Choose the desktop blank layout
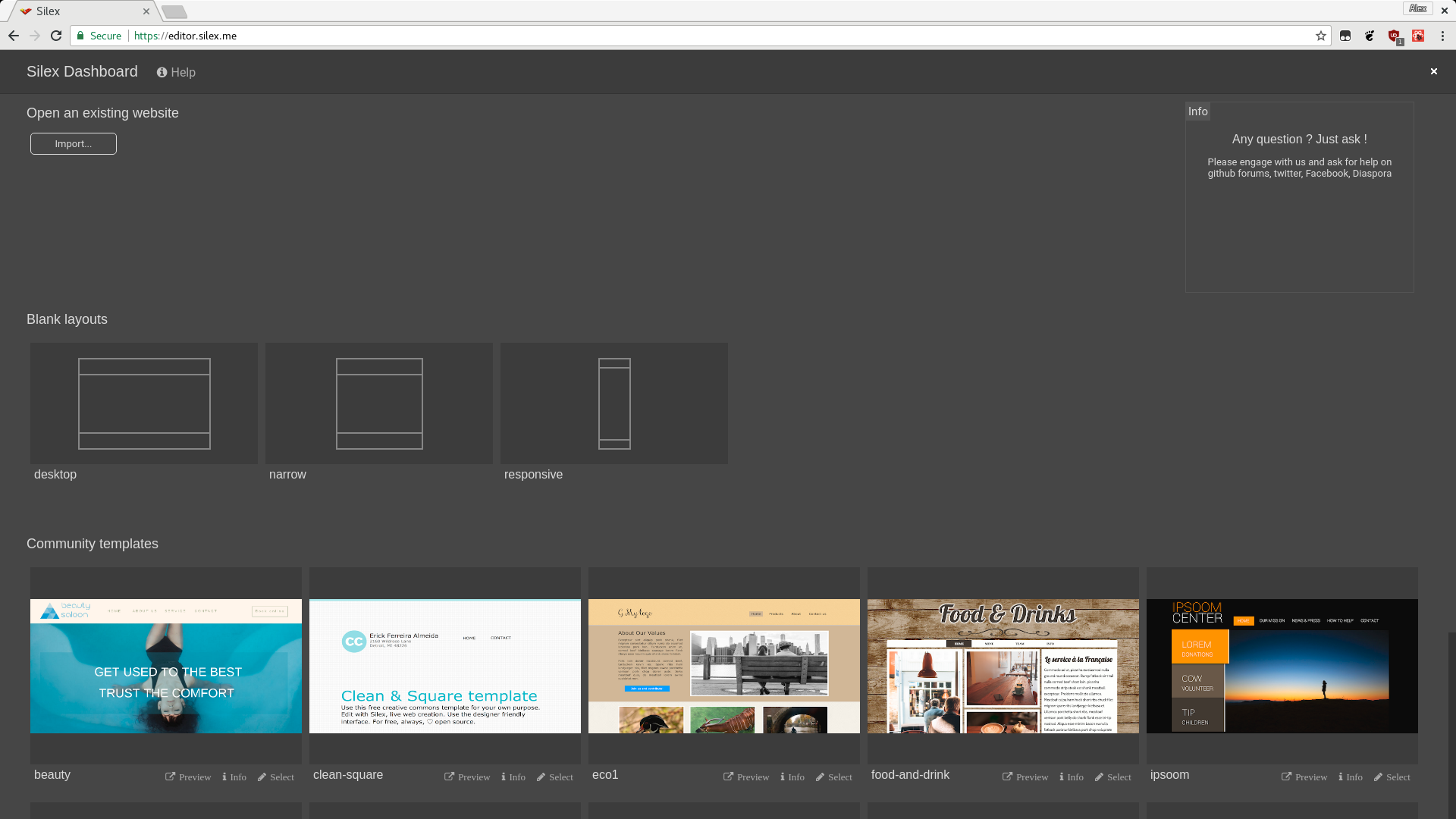The width and height of the screenshot is (1456, 819). coord(144,403)
